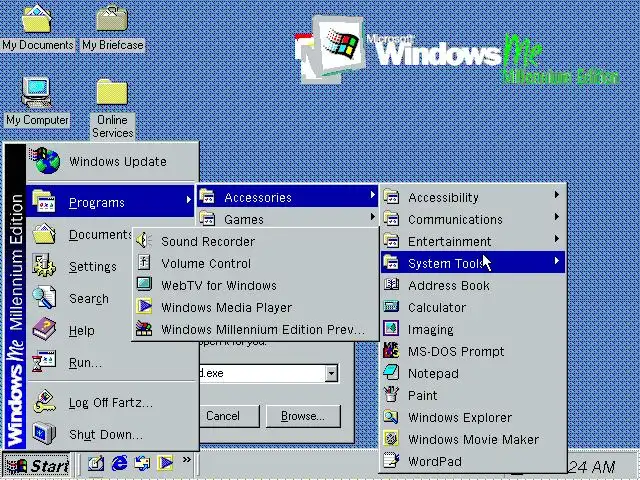Image resolution: width=640 pixels, height=480 pixels.
Task: Click the Search magnifier icon
Action: 44,297
